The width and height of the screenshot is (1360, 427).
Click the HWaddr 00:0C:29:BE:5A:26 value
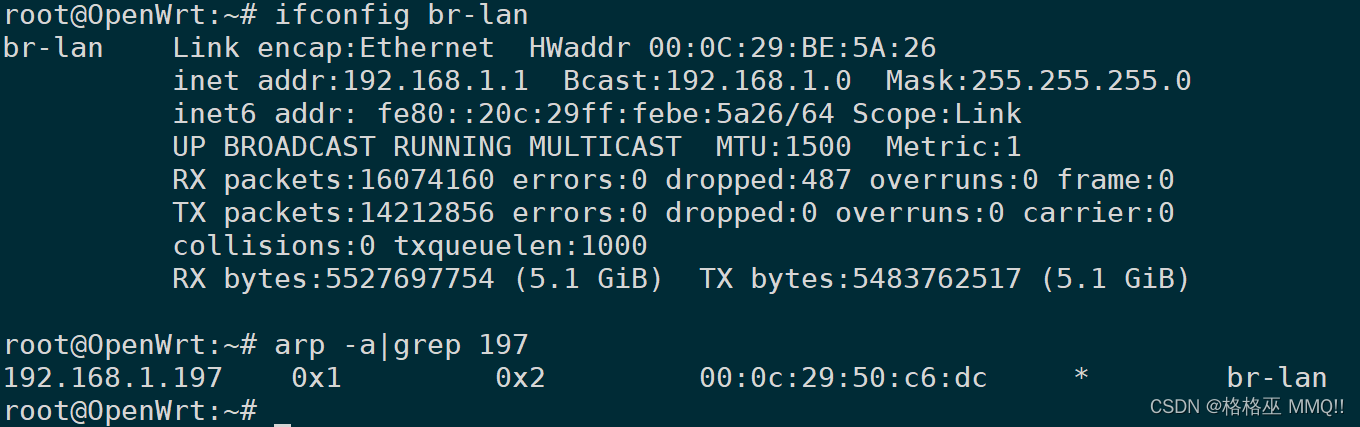pos(741,48)
